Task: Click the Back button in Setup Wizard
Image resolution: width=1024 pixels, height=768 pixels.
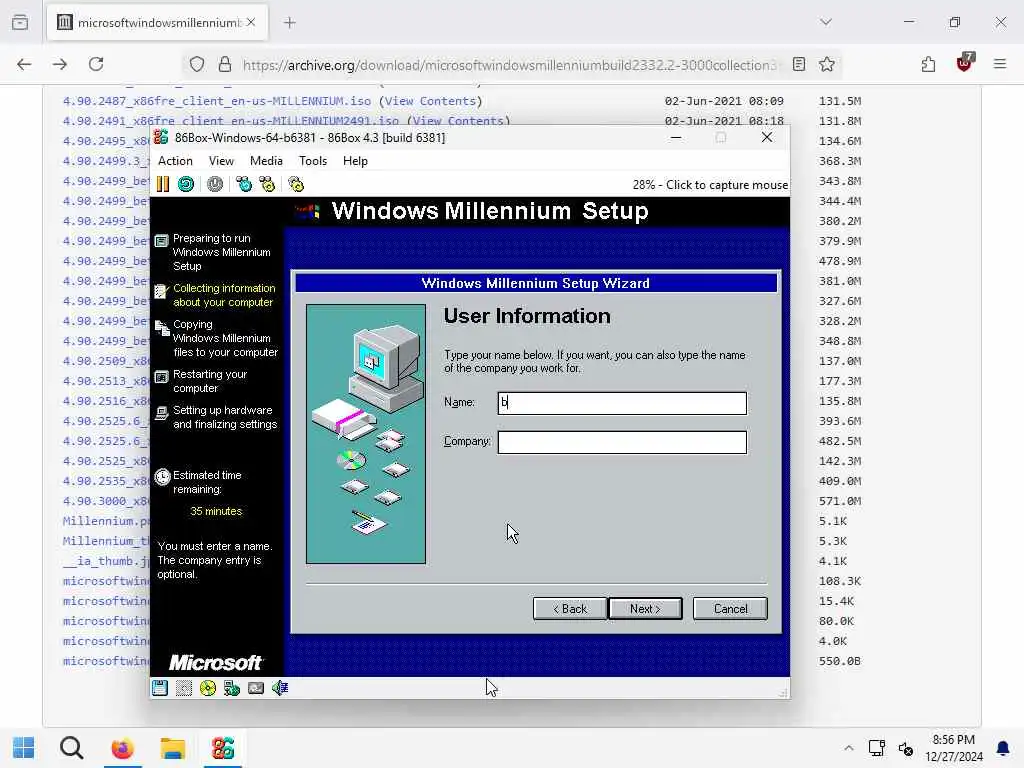Action: (569, 609)
